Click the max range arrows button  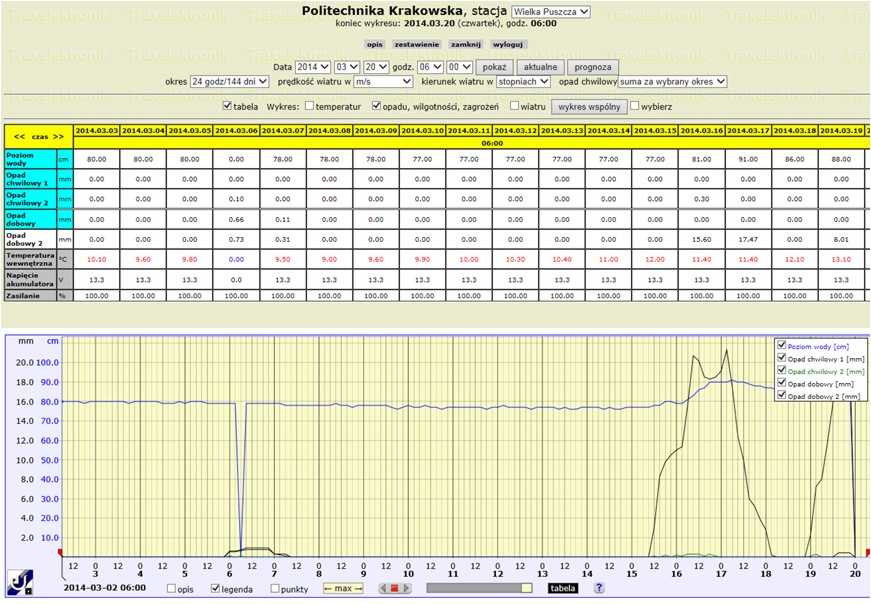coord(343,588)
